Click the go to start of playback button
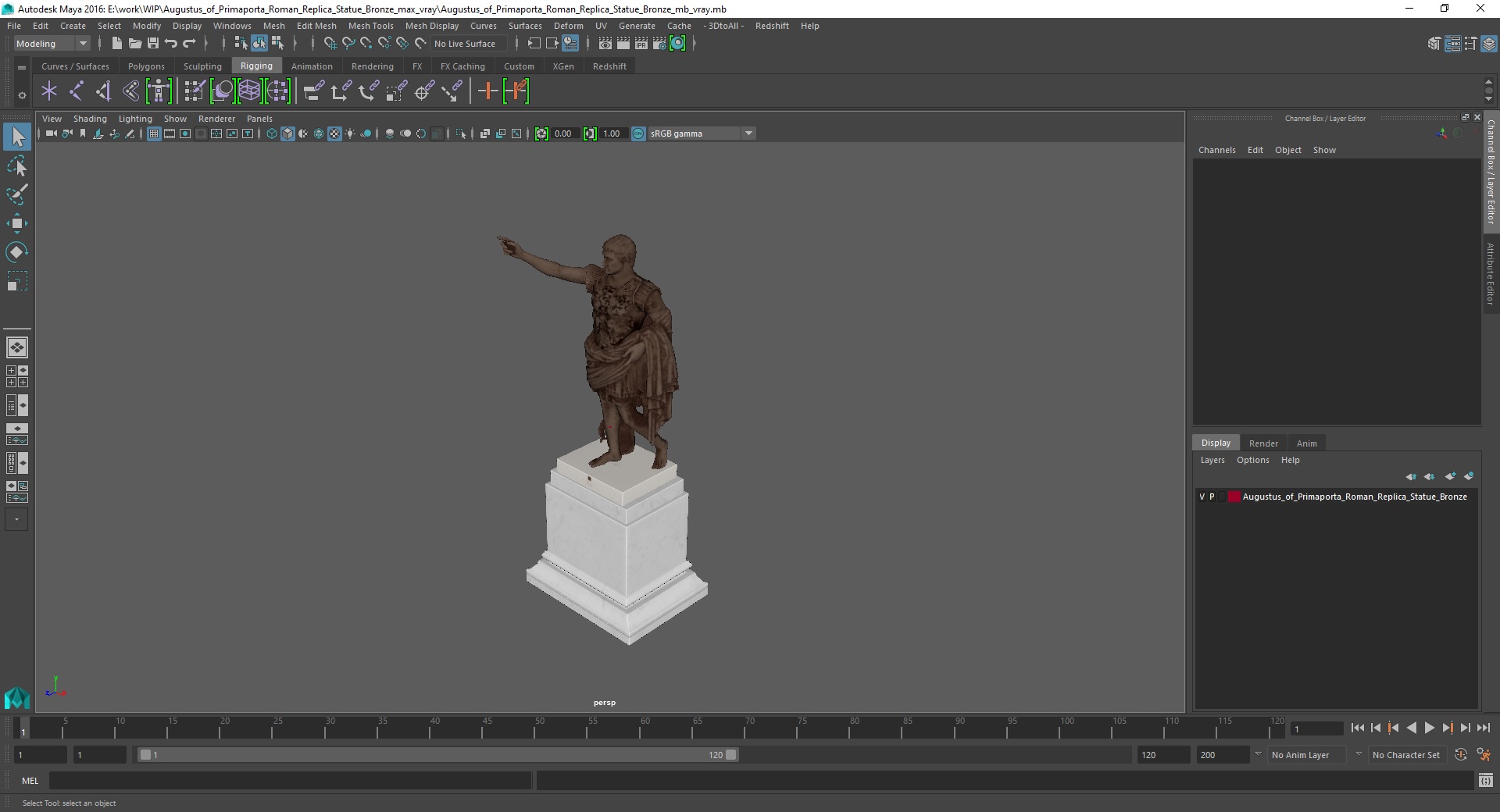Image resolution: width=1500 pixels, height=812 pixels. [1357, 728]
